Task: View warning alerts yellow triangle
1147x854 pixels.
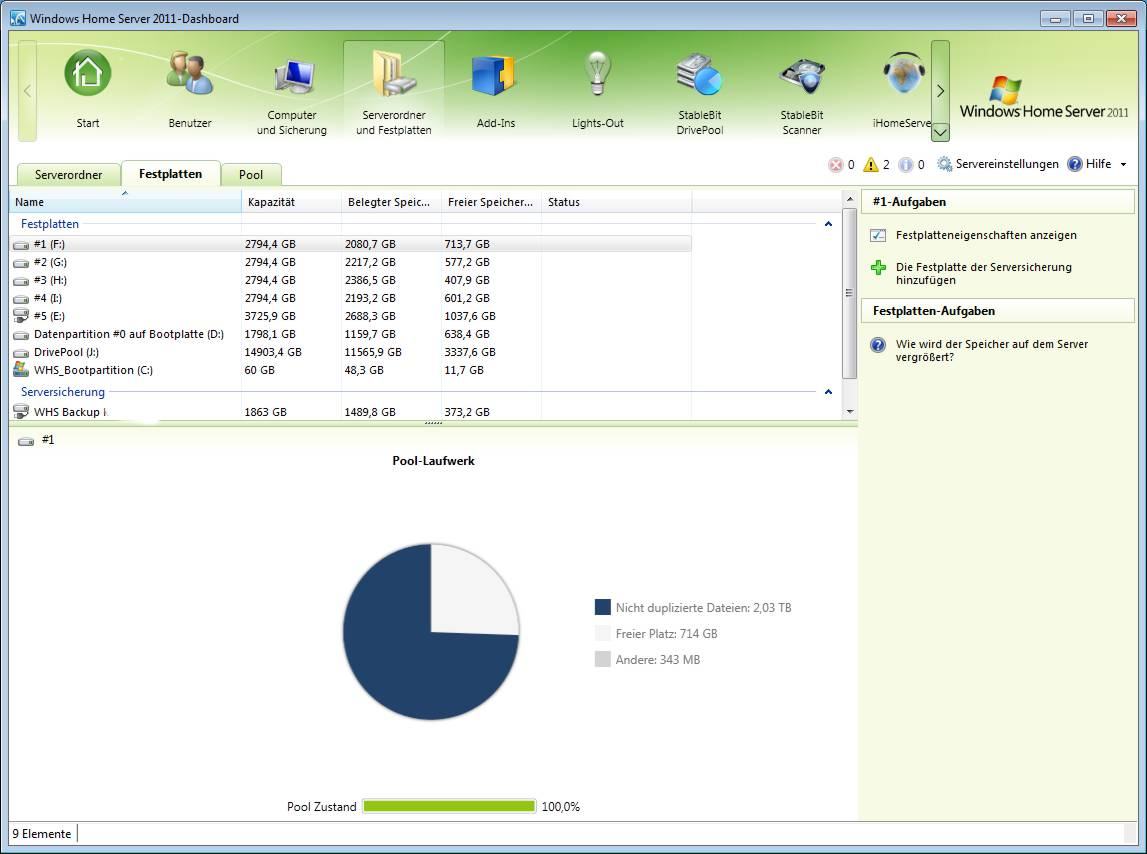Action: (x=870, y=165)
